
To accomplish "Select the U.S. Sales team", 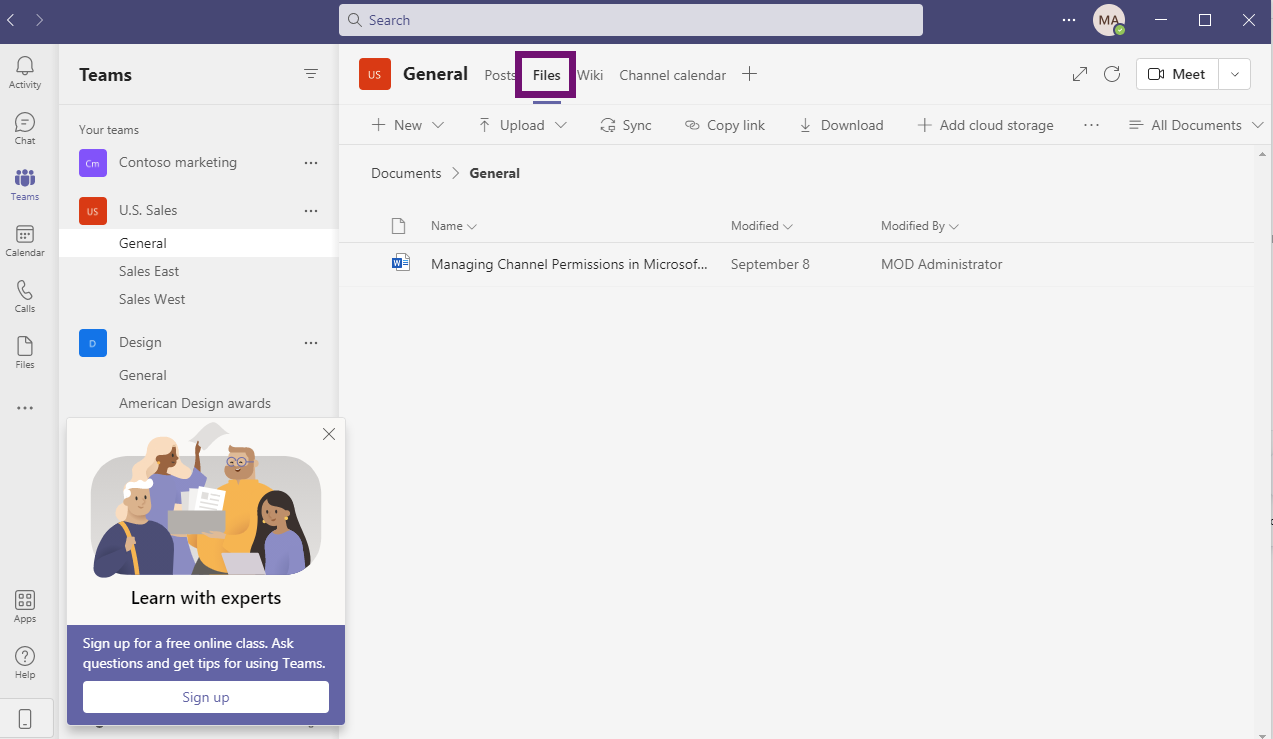I will (148, 210).
